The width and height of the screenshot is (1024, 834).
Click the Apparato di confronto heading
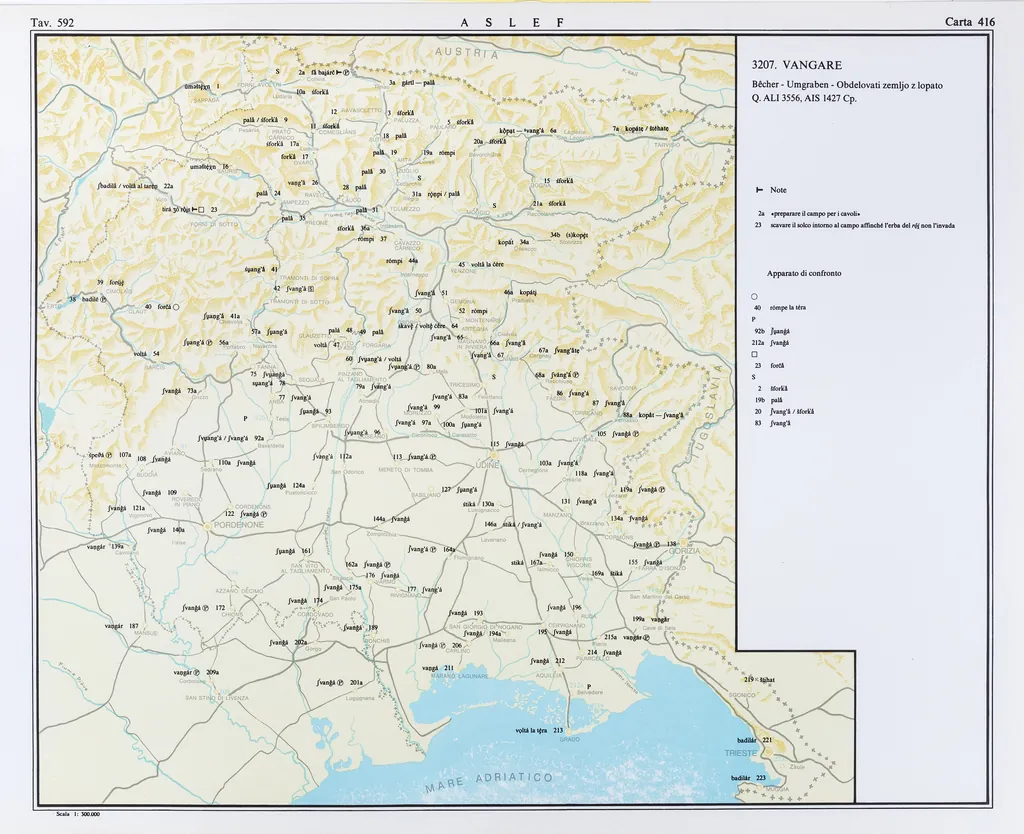tap(804, 273)
